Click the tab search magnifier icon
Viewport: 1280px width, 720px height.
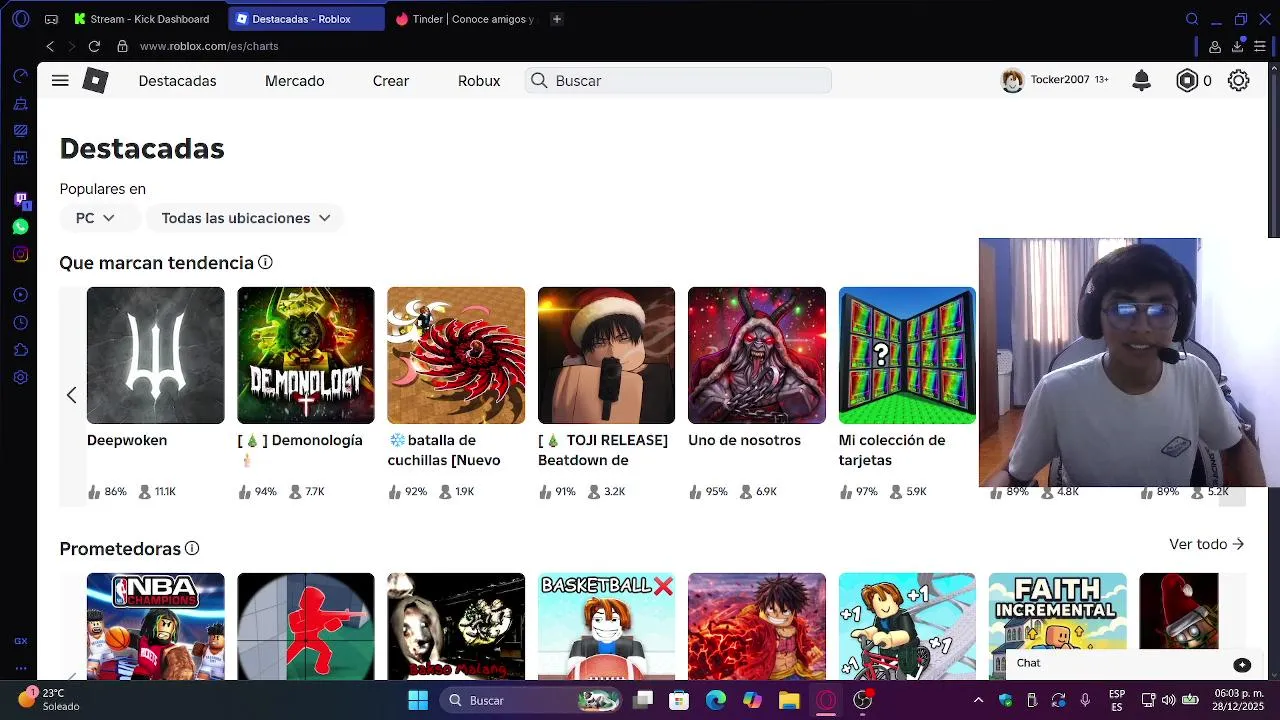click(x=1192, y=19)
